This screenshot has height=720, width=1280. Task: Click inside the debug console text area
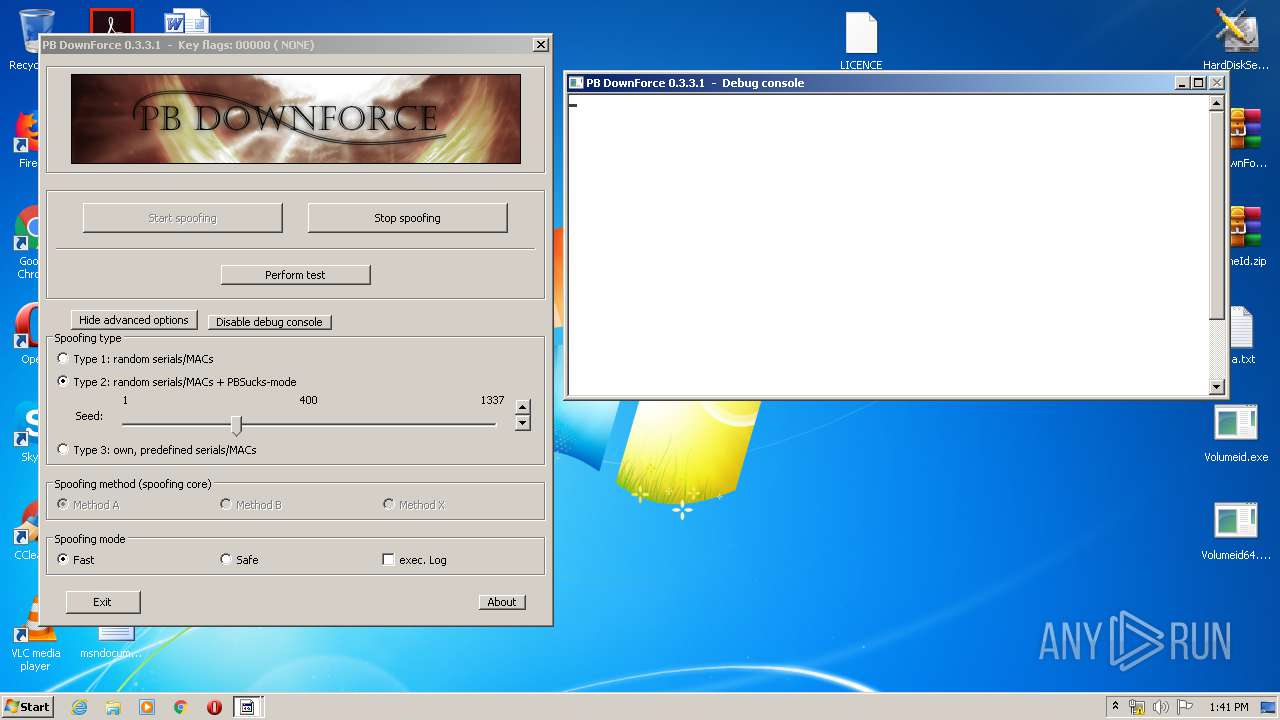[888, 244]
